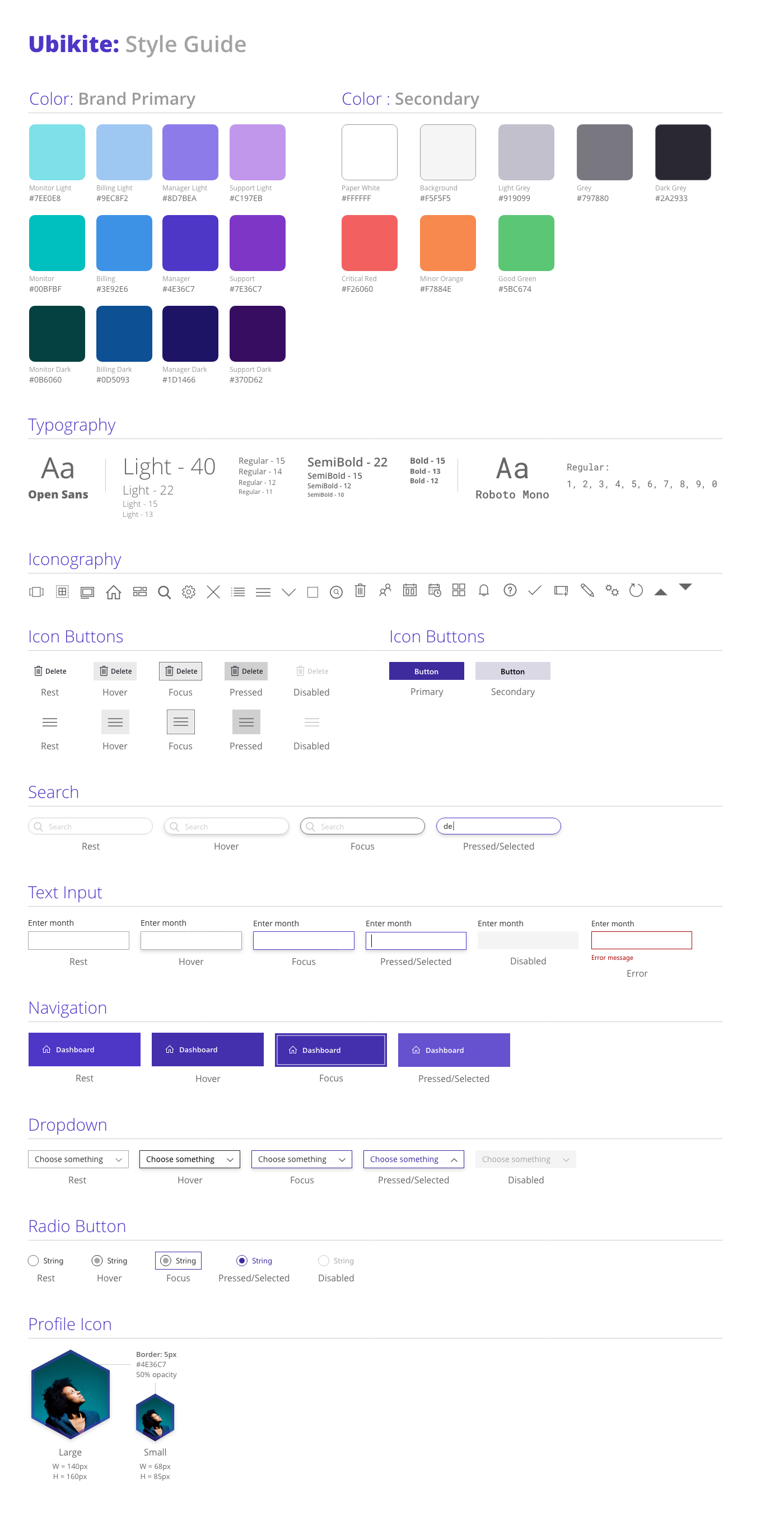Click the Pressed state Delete button
This screenshot has height=1530, width=784.
(x=246, y=671)
